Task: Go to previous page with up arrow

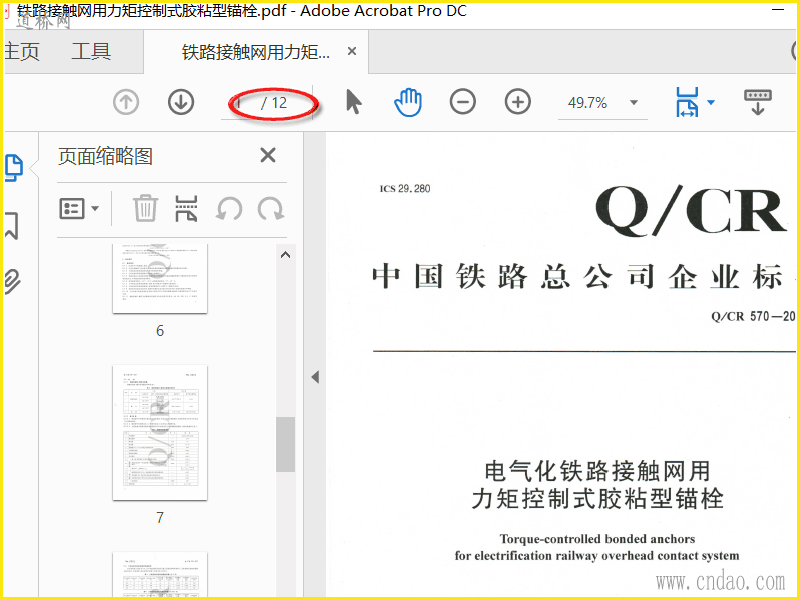Action: [126, 102]
